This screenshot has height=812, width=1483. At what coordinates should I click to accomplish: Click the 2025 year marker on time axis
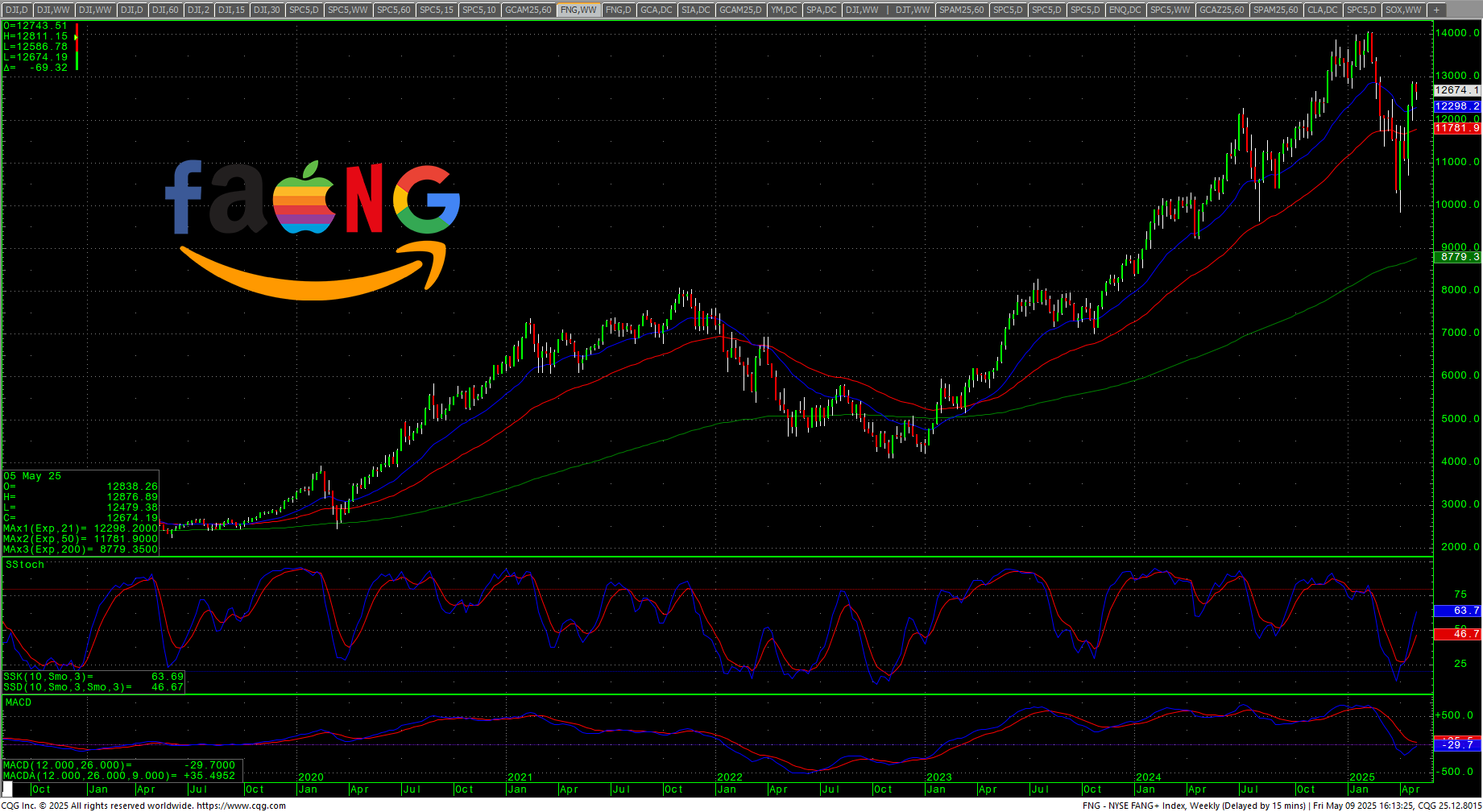[x=1362, y=777]
